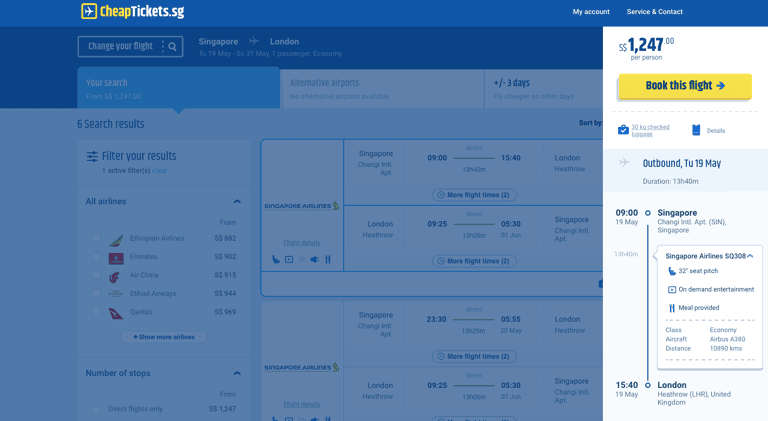
Task: Tick the Ethiopian Airlines checkbox
Action: point(96,238)
